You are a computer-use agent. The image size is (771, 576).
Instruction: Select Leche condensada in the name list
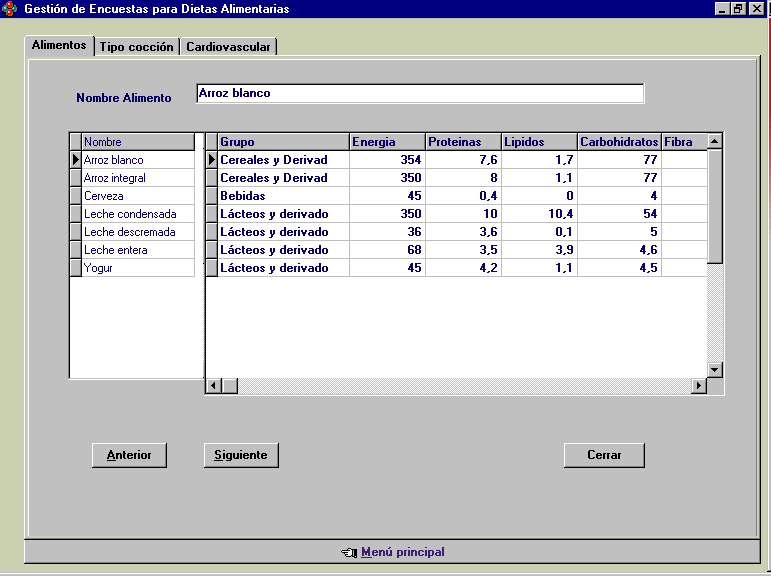tap(130, 214)
